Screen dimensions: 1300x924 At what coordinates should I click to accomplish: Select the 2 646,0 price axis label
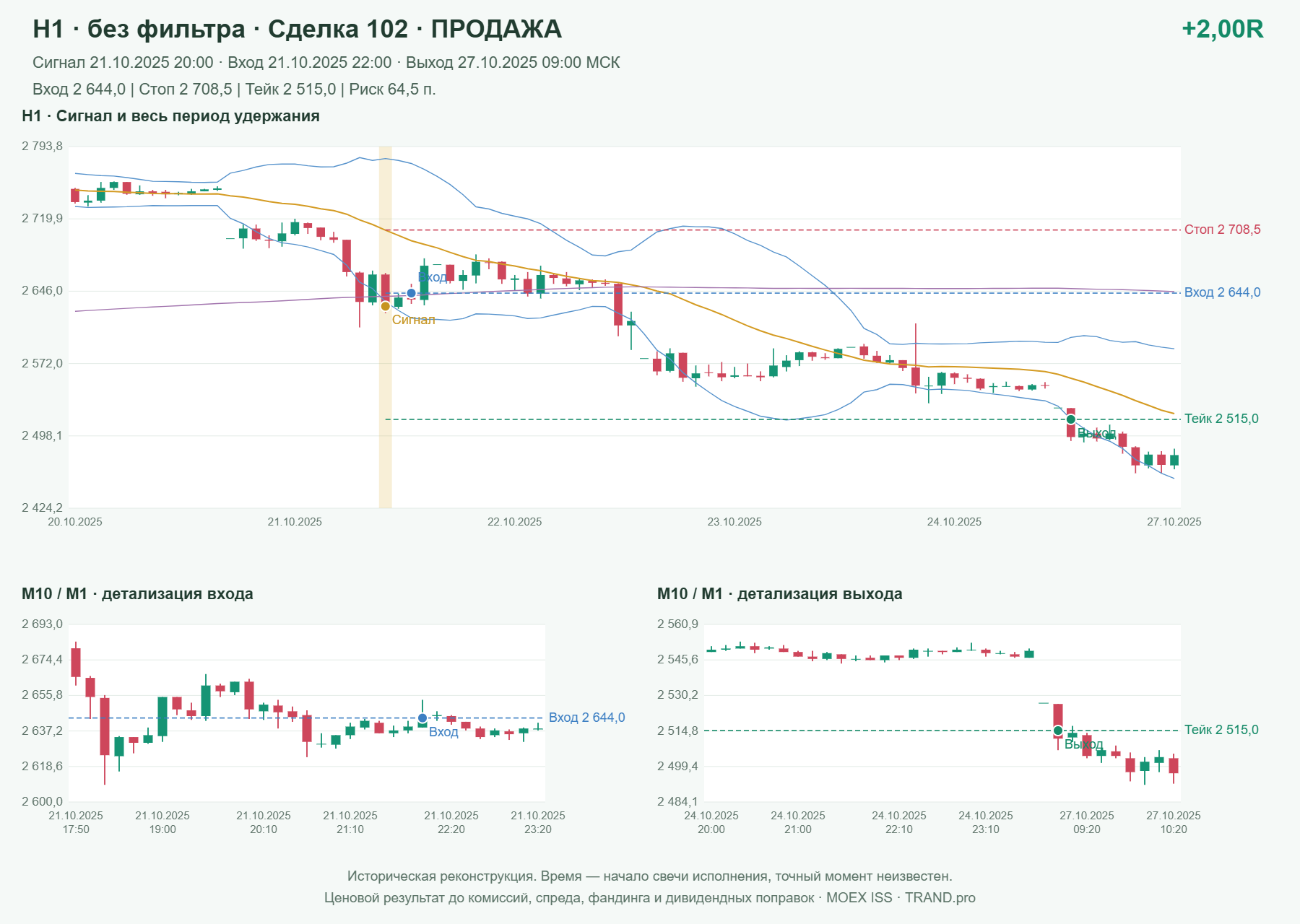(x=42, y=291)
